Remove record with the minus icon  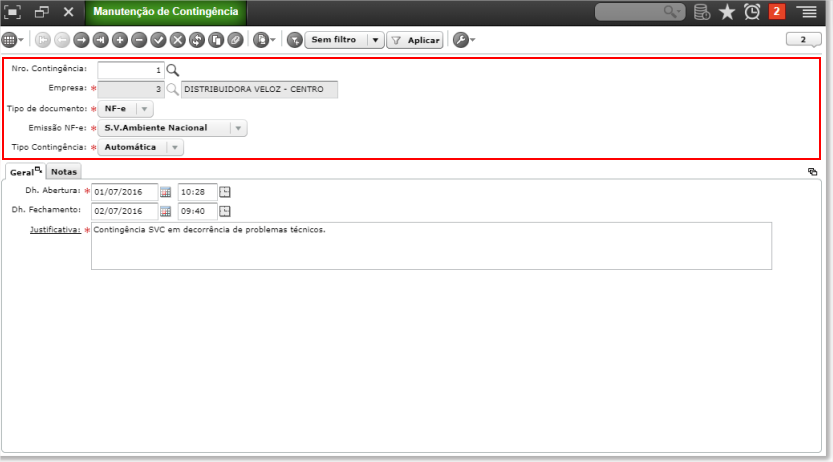(139, 40)
